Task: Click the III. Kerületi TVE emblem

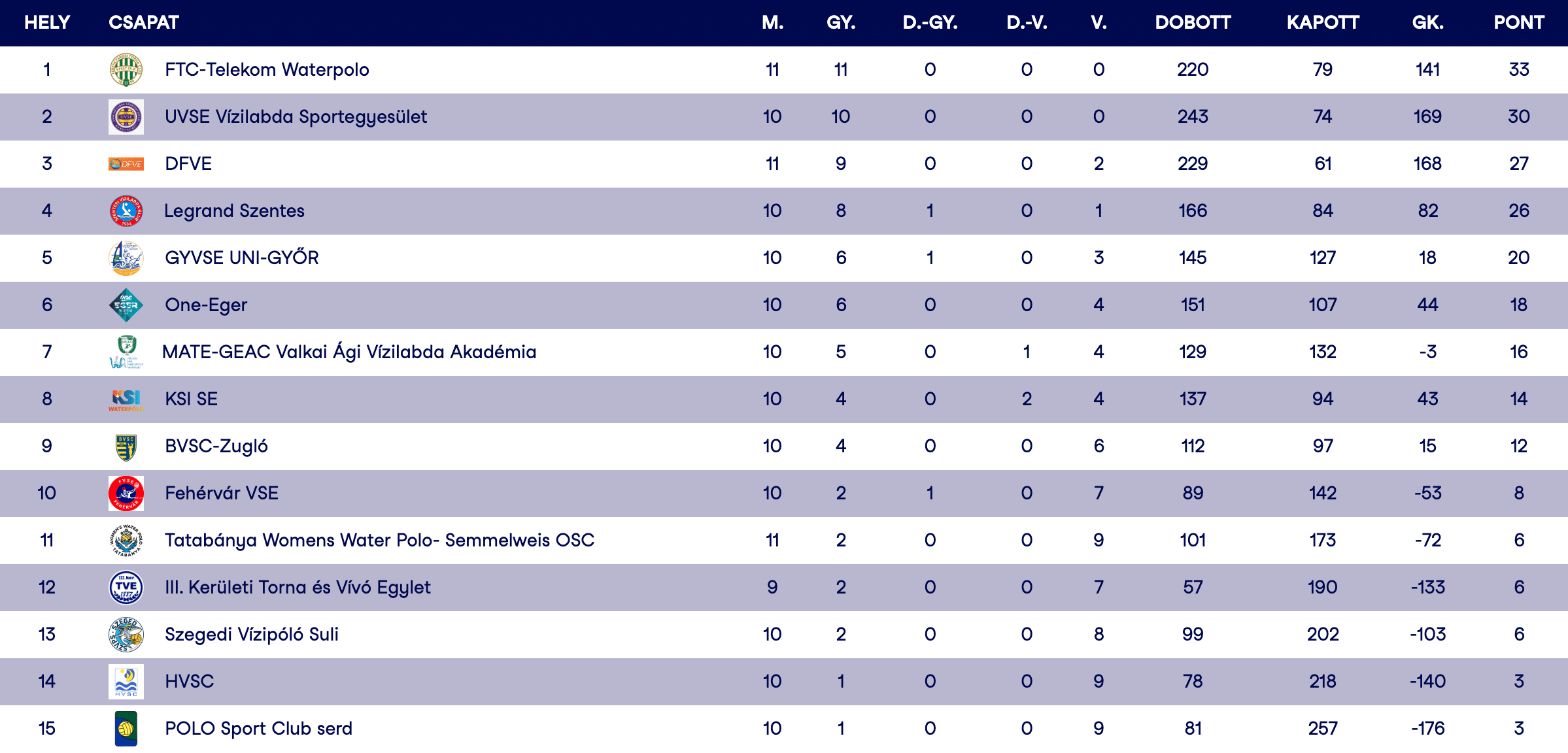Action: tap(126, 588)
